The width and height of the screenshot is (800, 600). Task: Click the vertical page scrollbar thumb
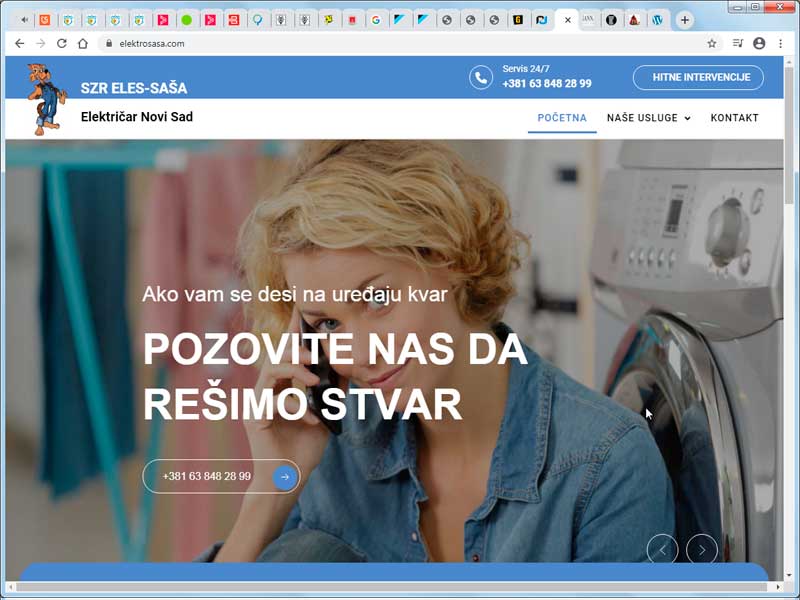789,135
